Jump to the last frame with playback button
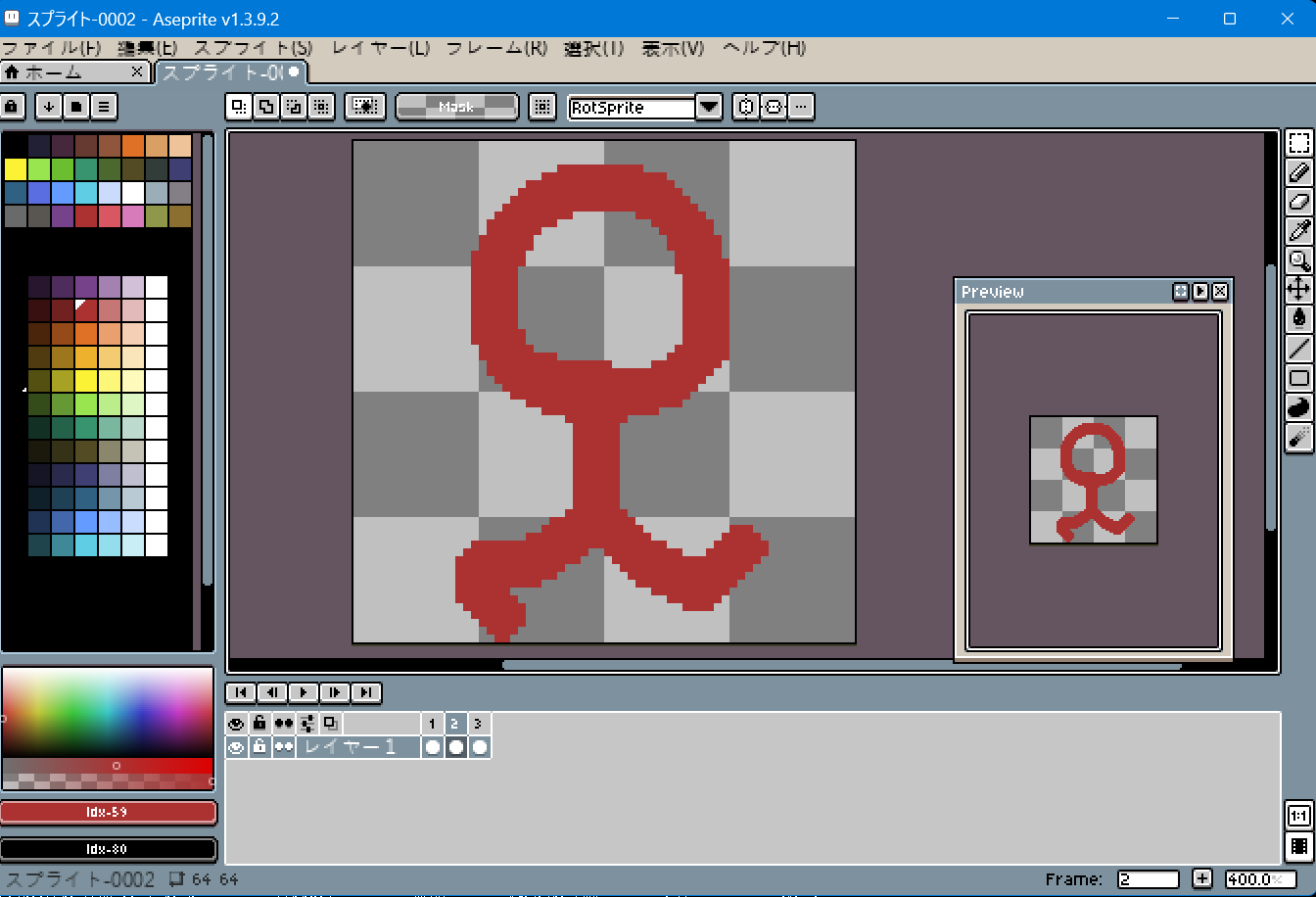The image size is (1316, 897). tap(365, 692)
